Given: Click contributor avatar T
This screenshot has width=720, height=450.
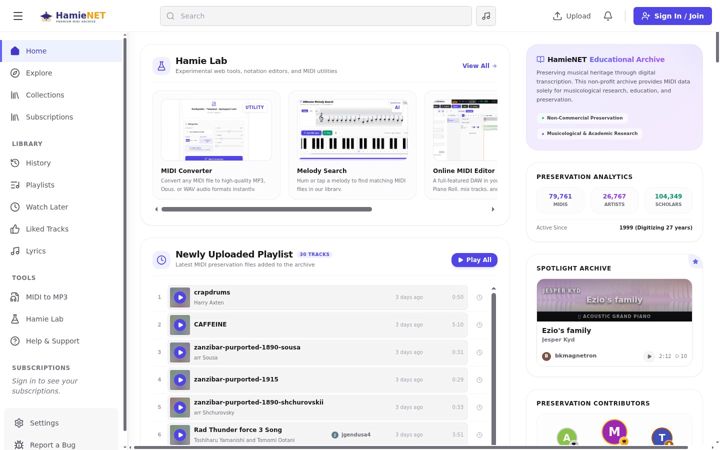Looking at the screenshot, I should pos(662,437).
